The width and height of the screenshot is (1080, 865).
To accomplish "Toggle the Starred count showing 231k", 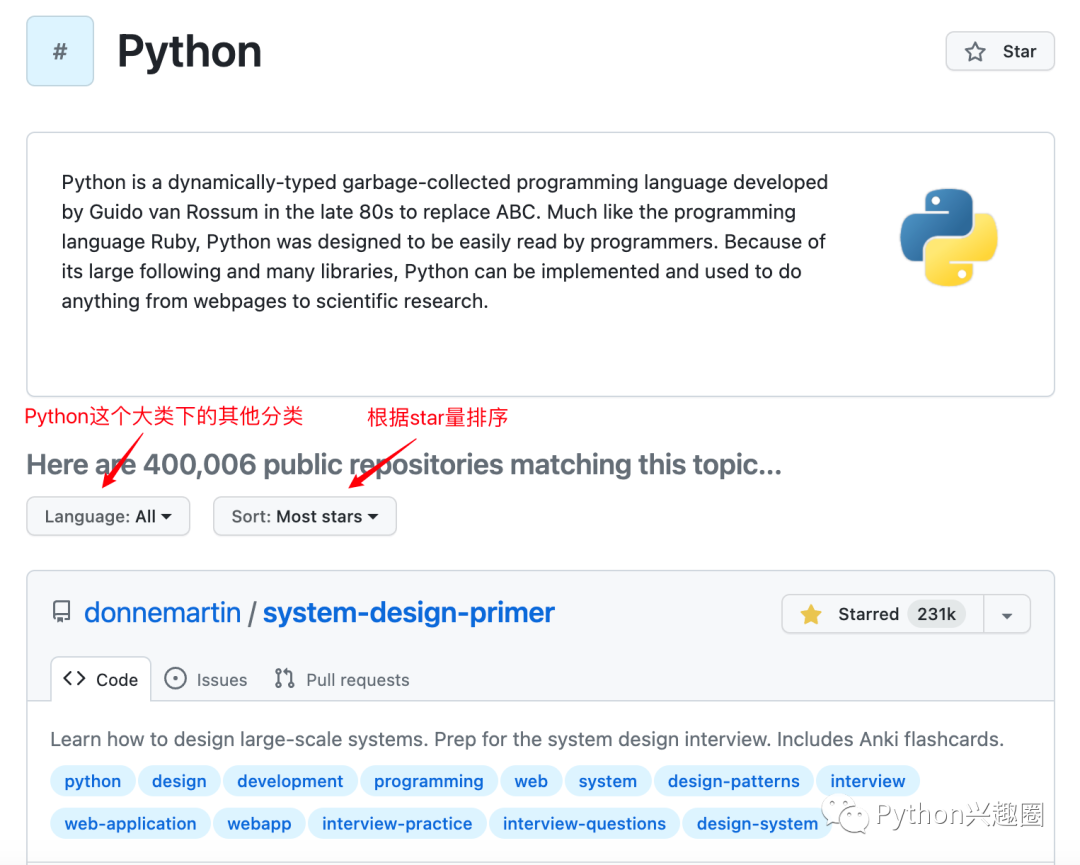I will (937, 614).
